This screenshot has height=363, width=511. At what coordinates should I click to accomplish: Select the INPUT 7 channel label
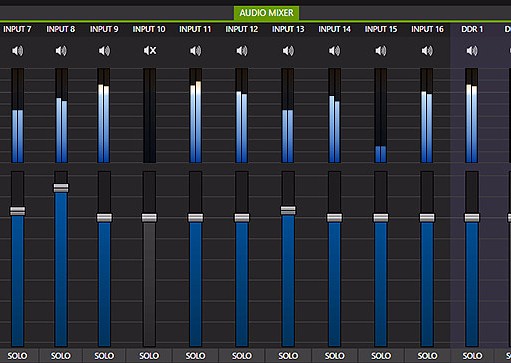pyautogui.click(x=17, y=29)
